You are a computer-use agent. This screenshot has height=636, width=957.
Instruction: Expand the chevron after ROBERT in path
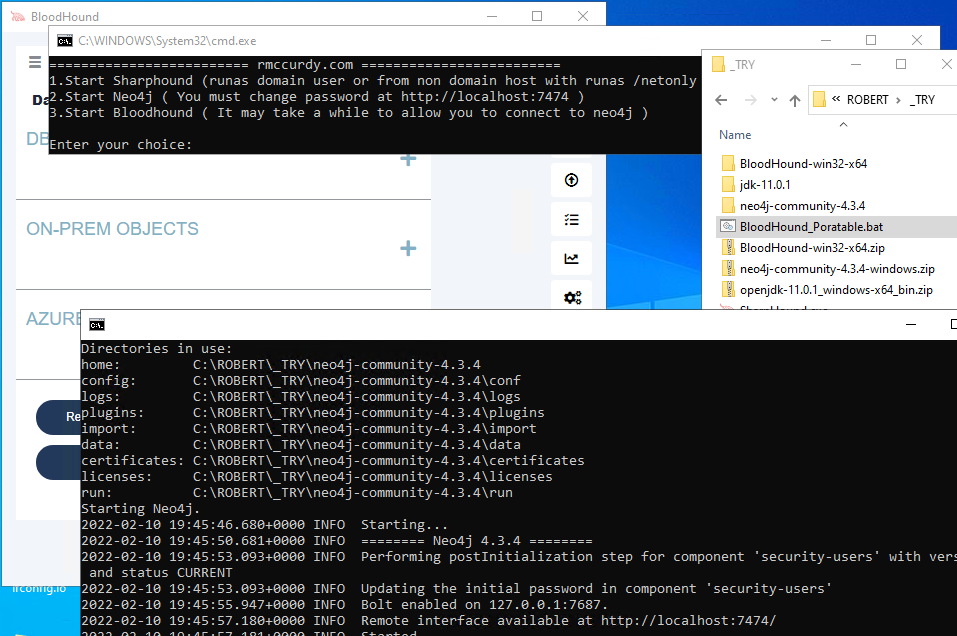tap(898, 100)
